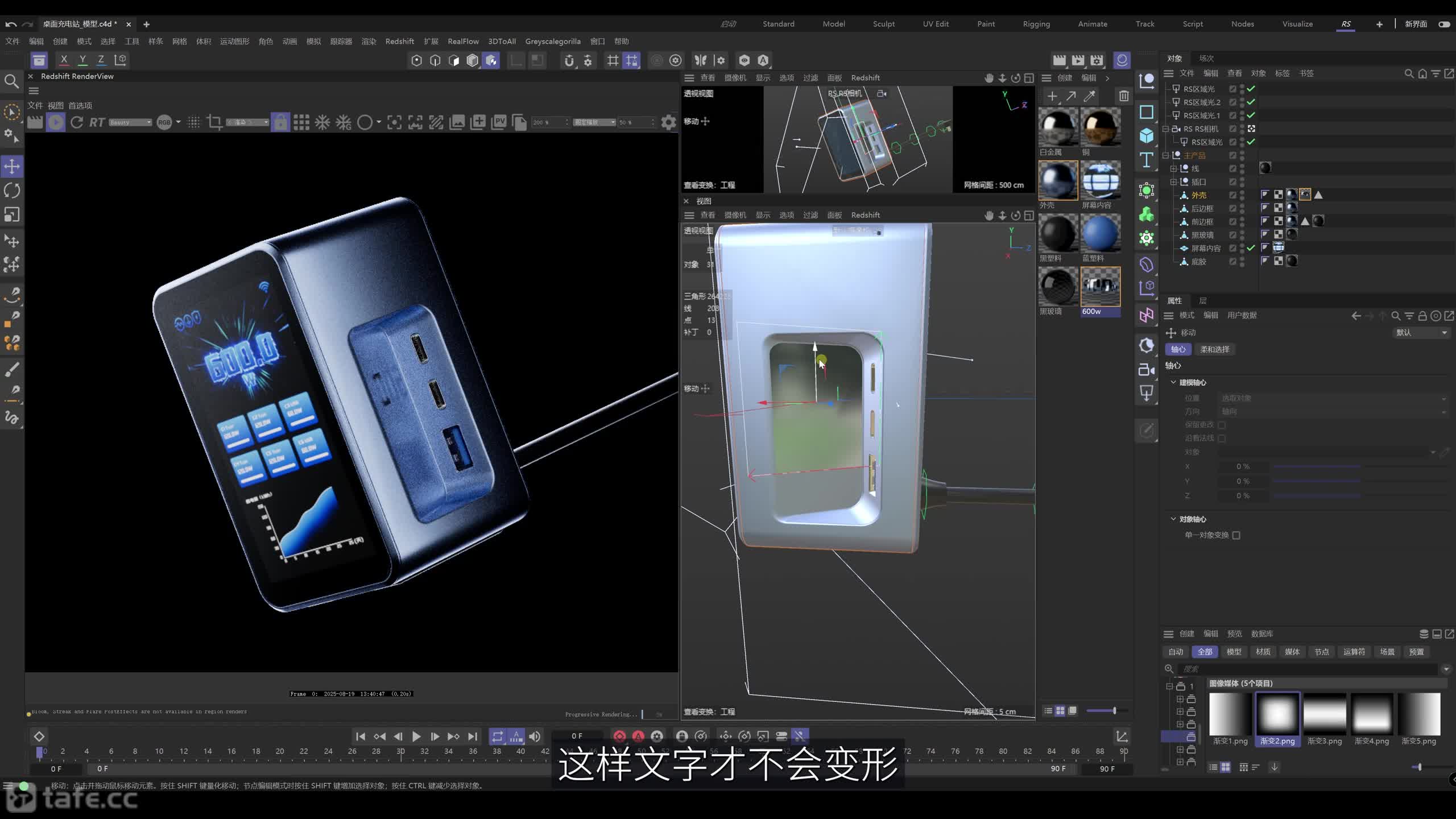
Task: Toggle the X axis lock
Action: click(64, 60)
